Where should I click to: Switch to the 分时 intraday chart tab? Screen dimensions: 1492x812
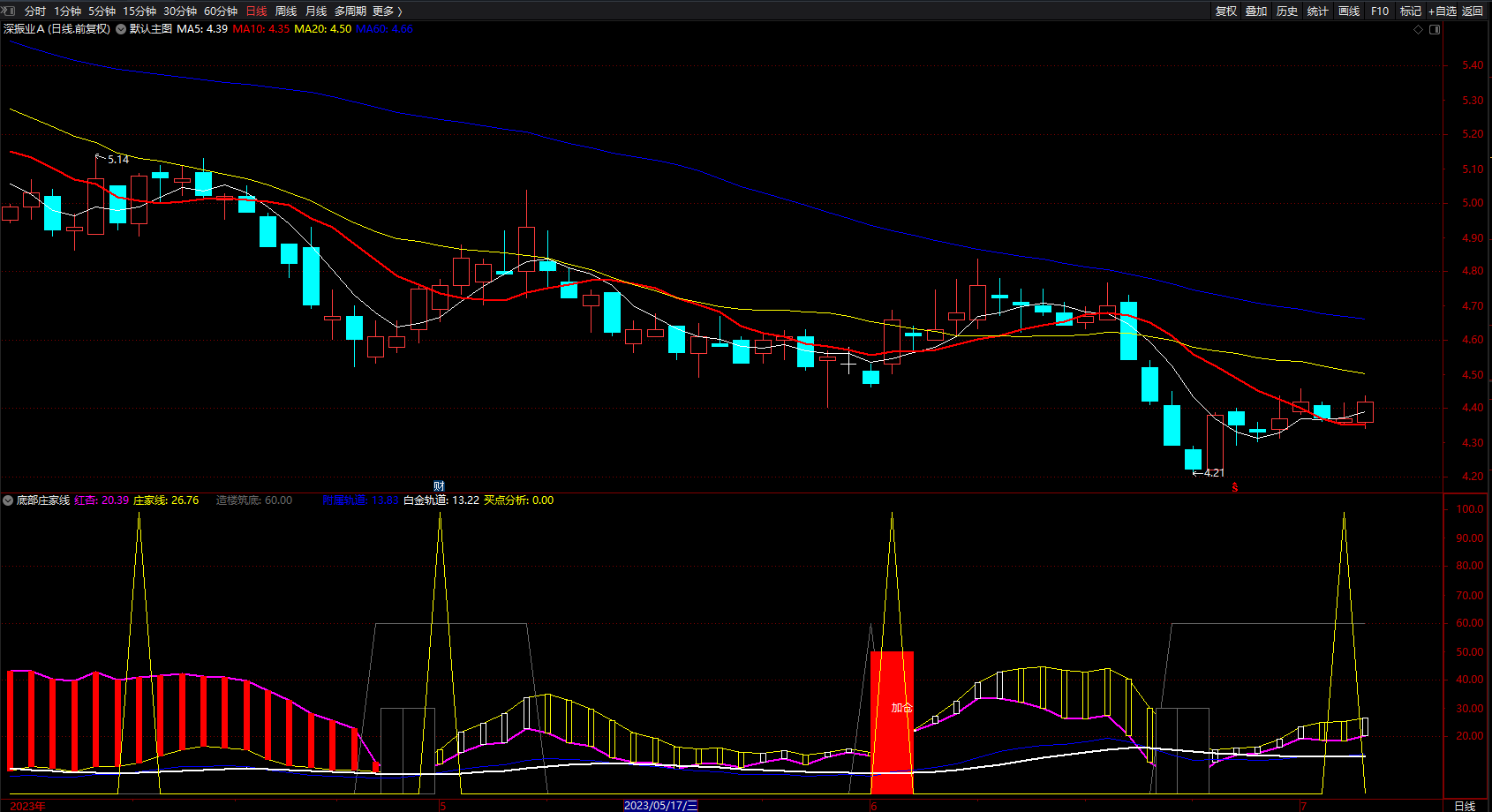tap(35, 11)
